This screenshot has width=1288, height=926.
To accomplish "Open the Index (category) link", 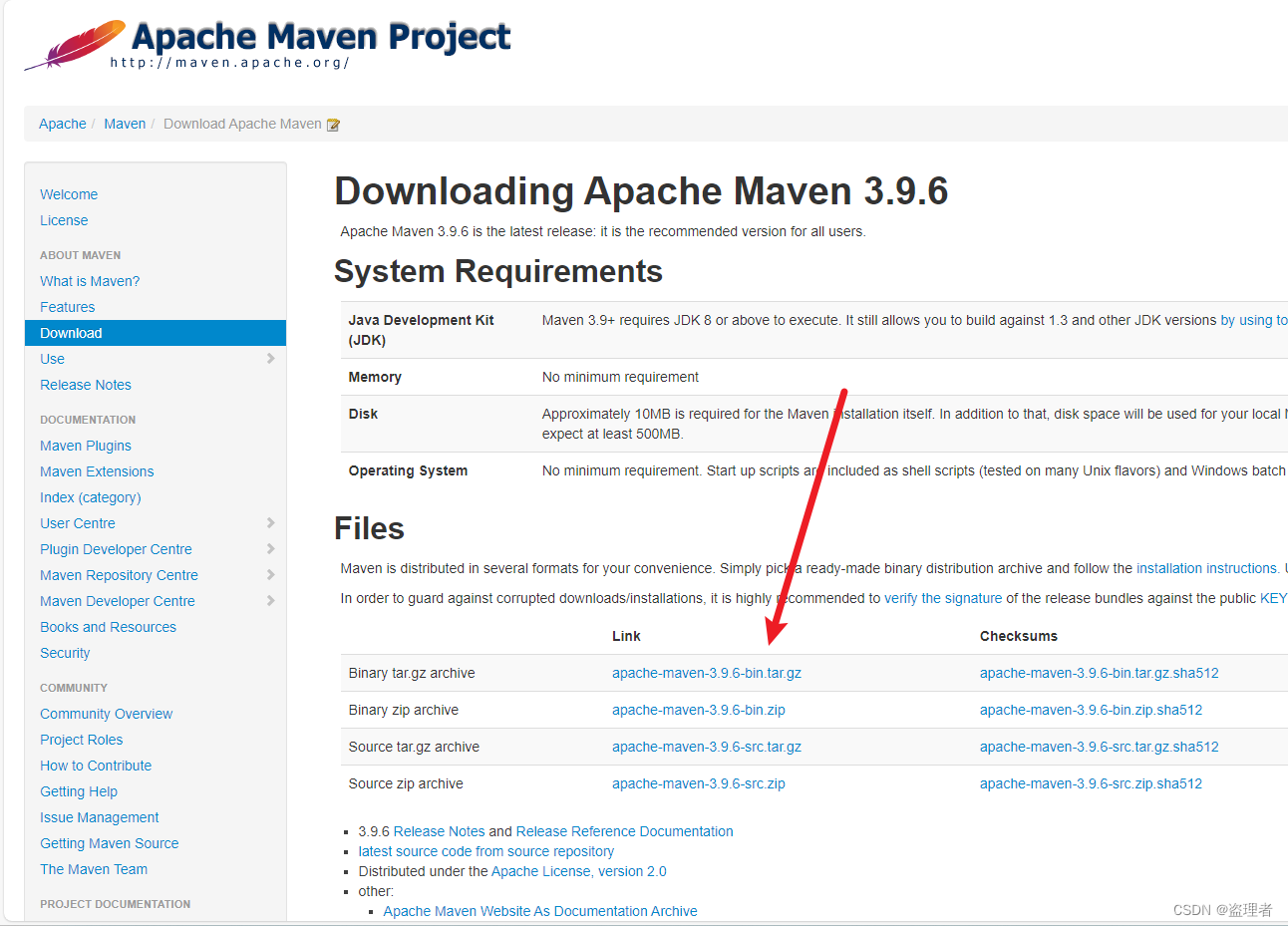I will pos(91,497).
